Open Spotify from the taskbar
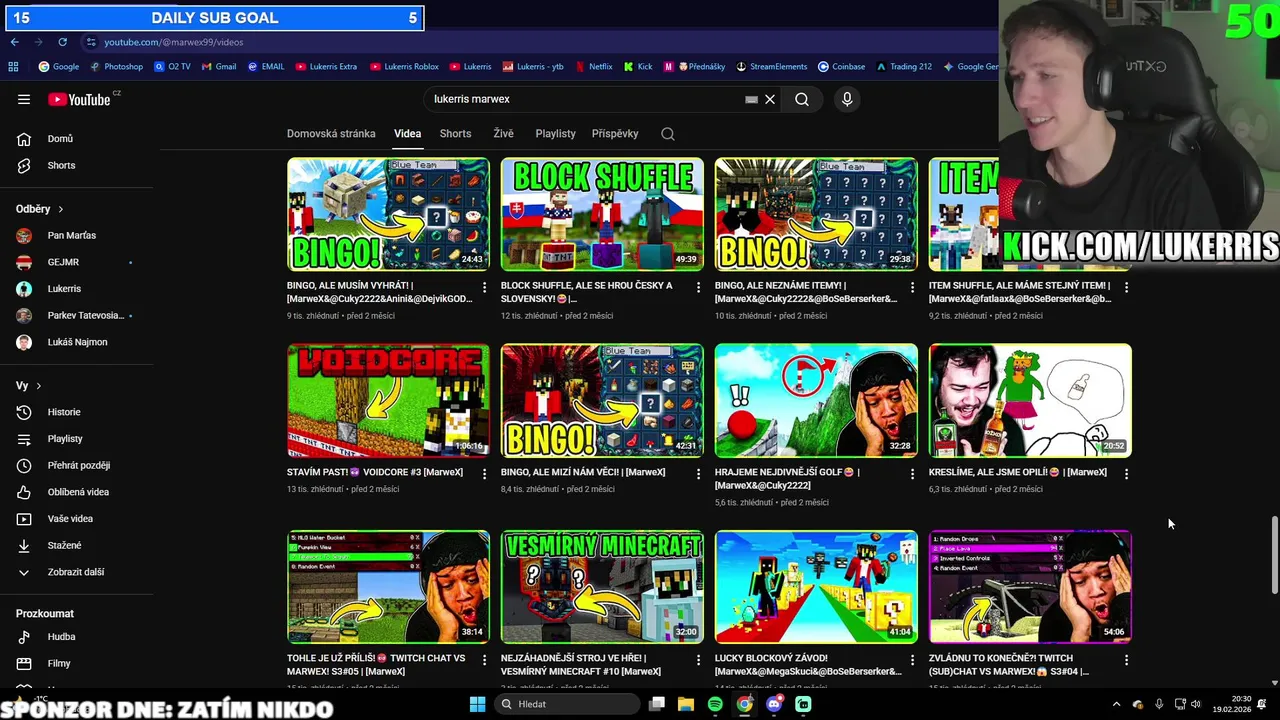This screenshot has height=720, width=1280. [x=715, y=704]
